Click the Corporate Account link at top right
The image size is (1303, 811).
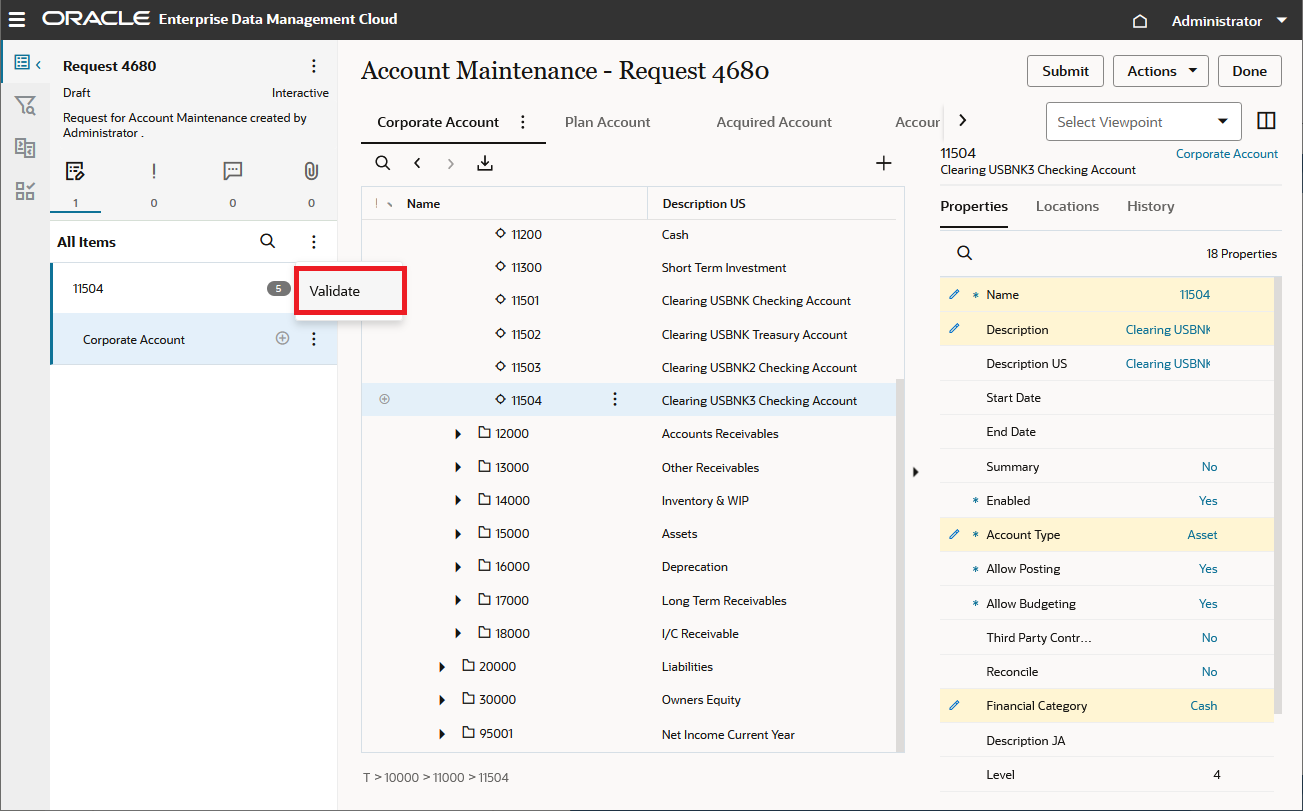[1226, 154]
